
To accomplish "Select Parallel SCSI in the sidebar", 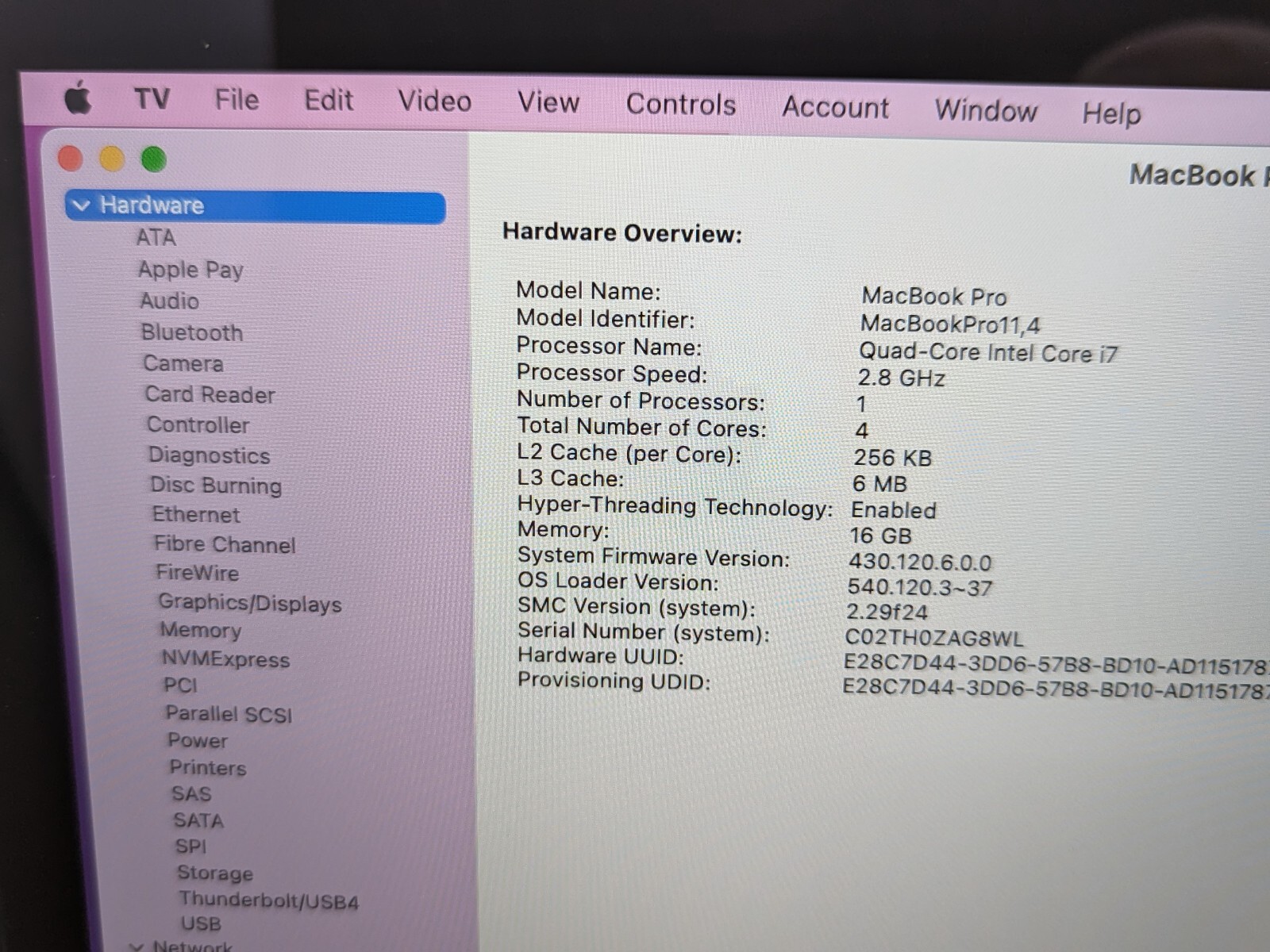I will [229, 713].
